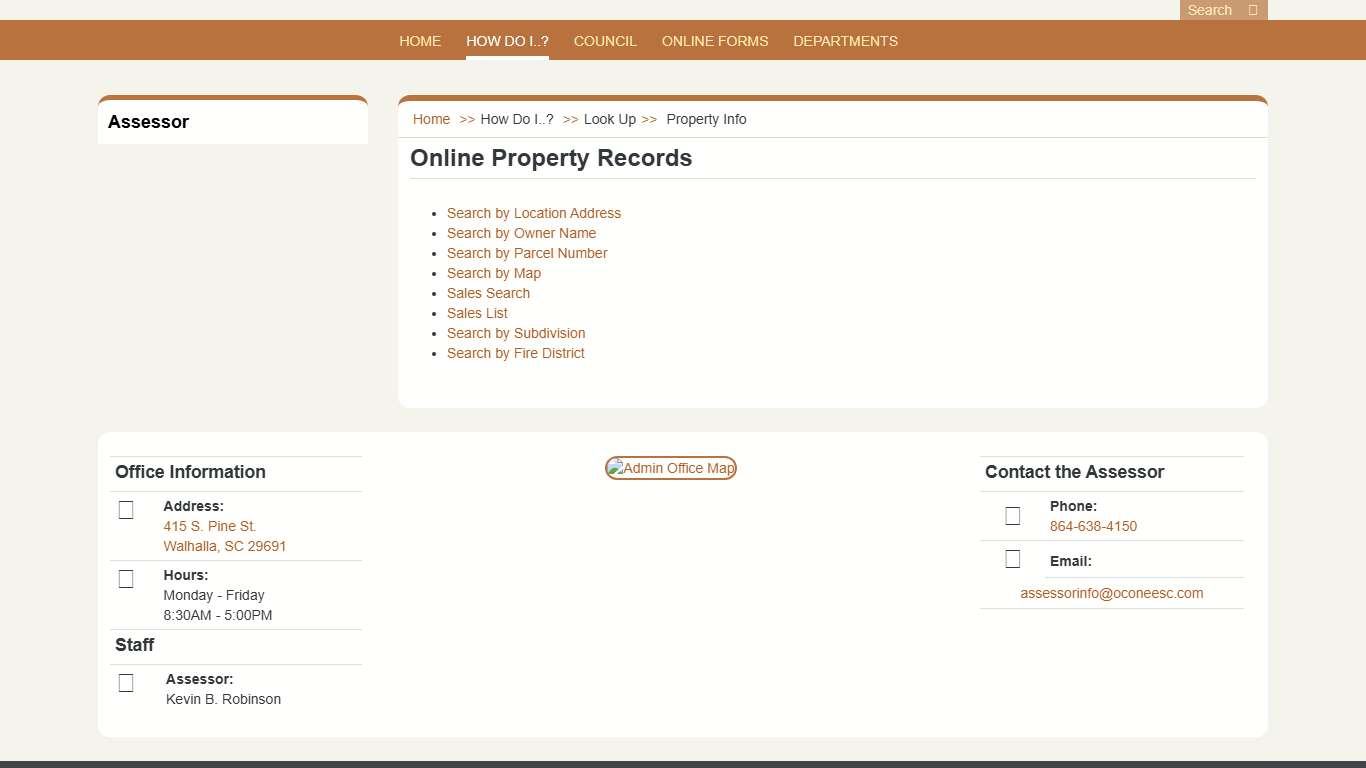Open the HOME menu item
Screen dimensions: 1366x768
420,41
